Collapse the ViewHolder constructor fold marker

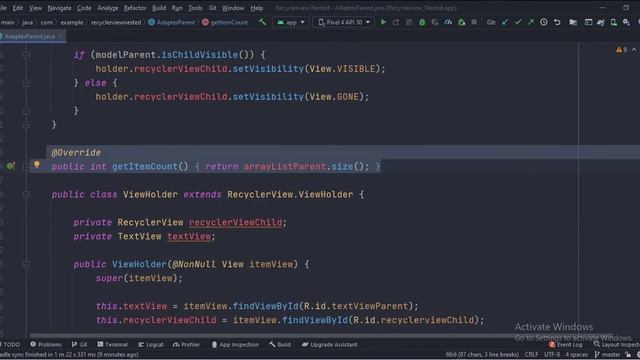(x=26, y=264)
